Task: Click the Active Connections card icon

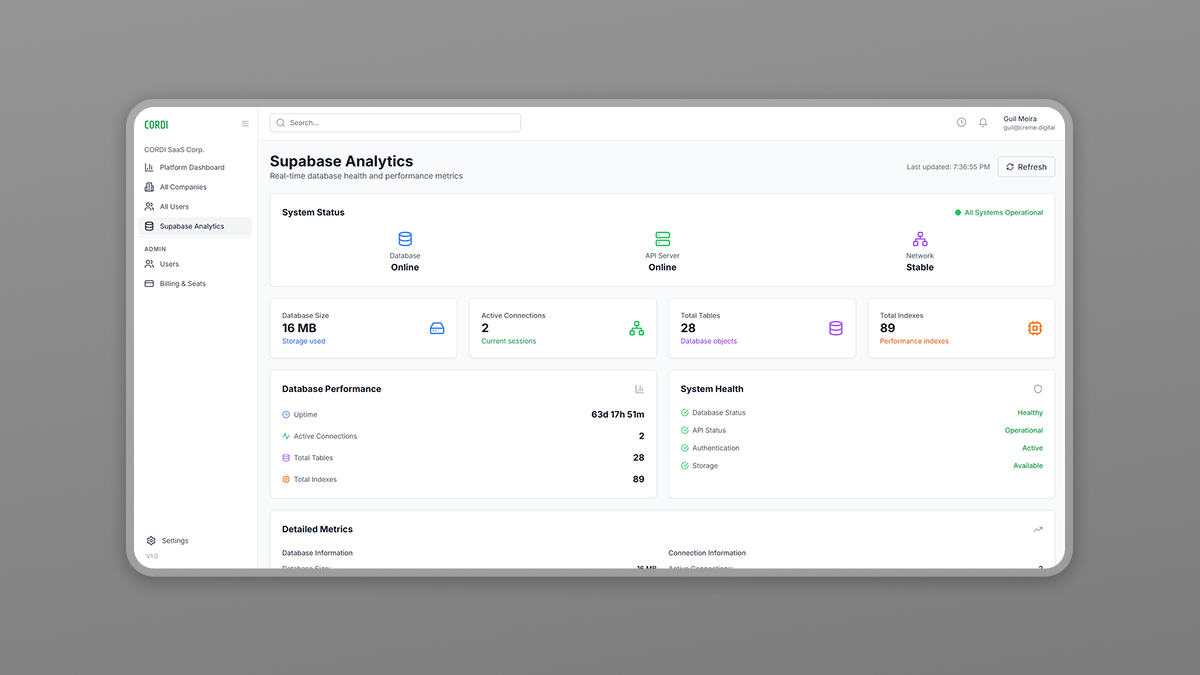Action: point(636,328)
